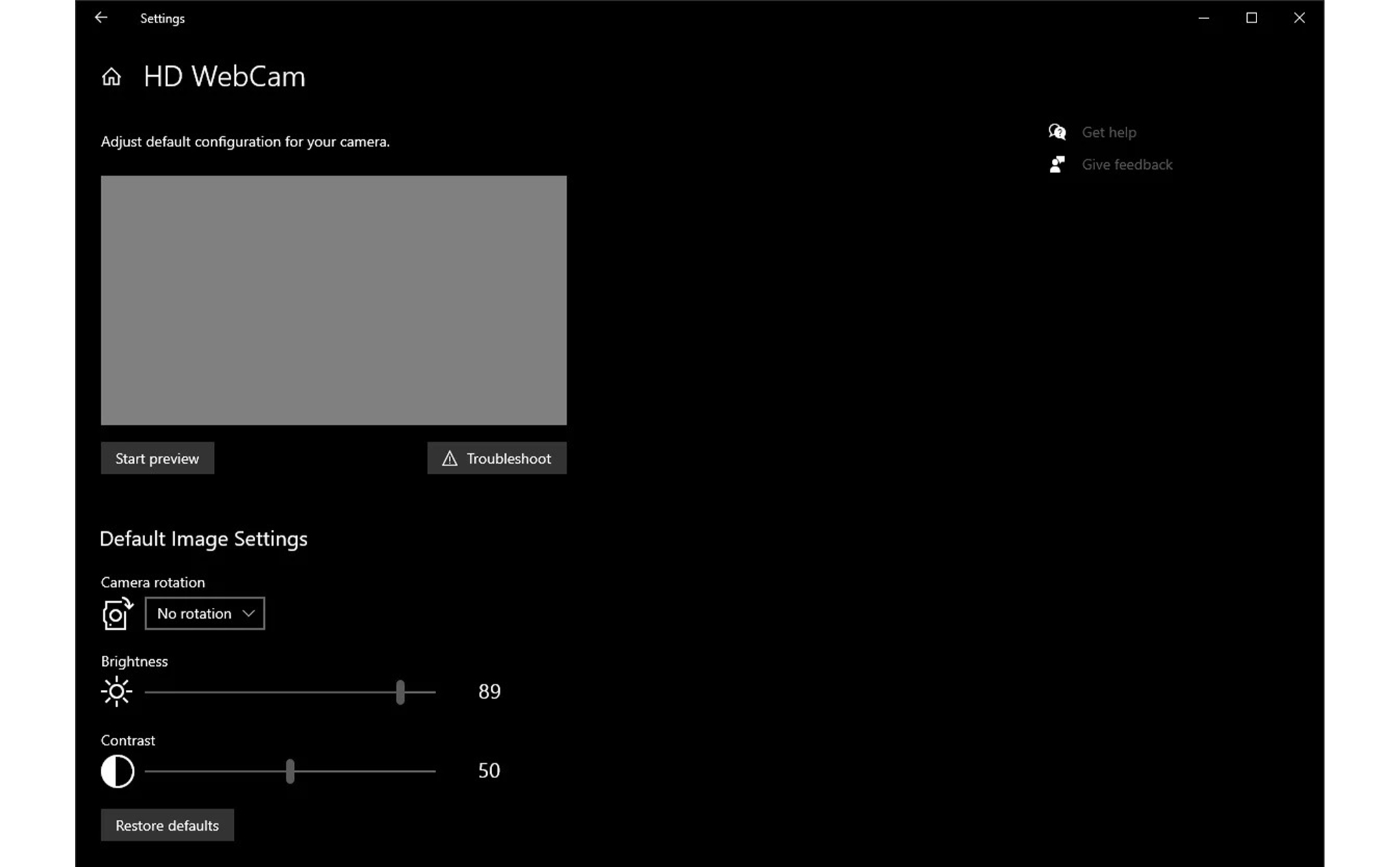The width and height of the screenshot is (1400, 867).
Task: Click the camera rotation icon
Action: click(x=118, y=613)
